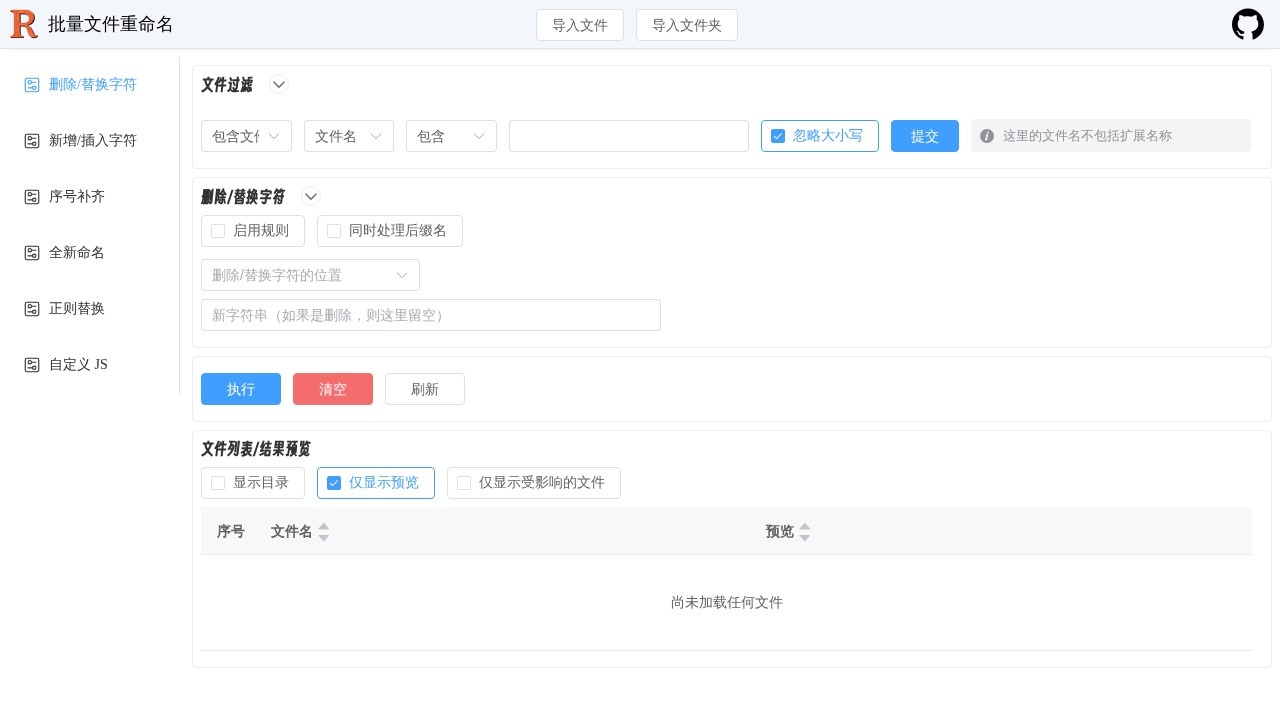This screenshot has width=1280, height=720.
Task: Open the 删除/替换字符的位置 dropdown
Action: (x=310, y=275)
